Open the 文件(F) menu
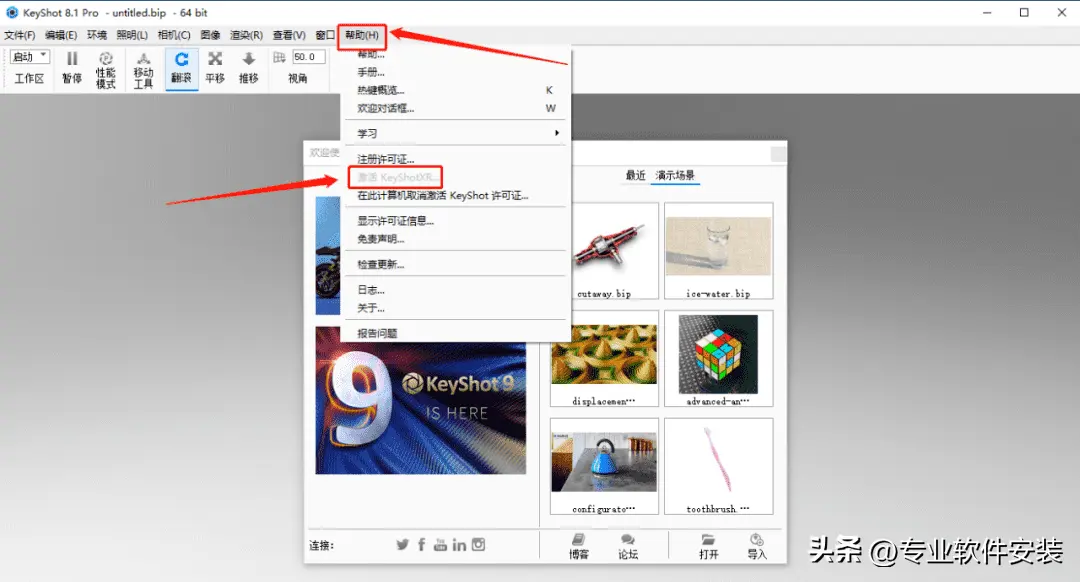 click(x=19, y=35)
